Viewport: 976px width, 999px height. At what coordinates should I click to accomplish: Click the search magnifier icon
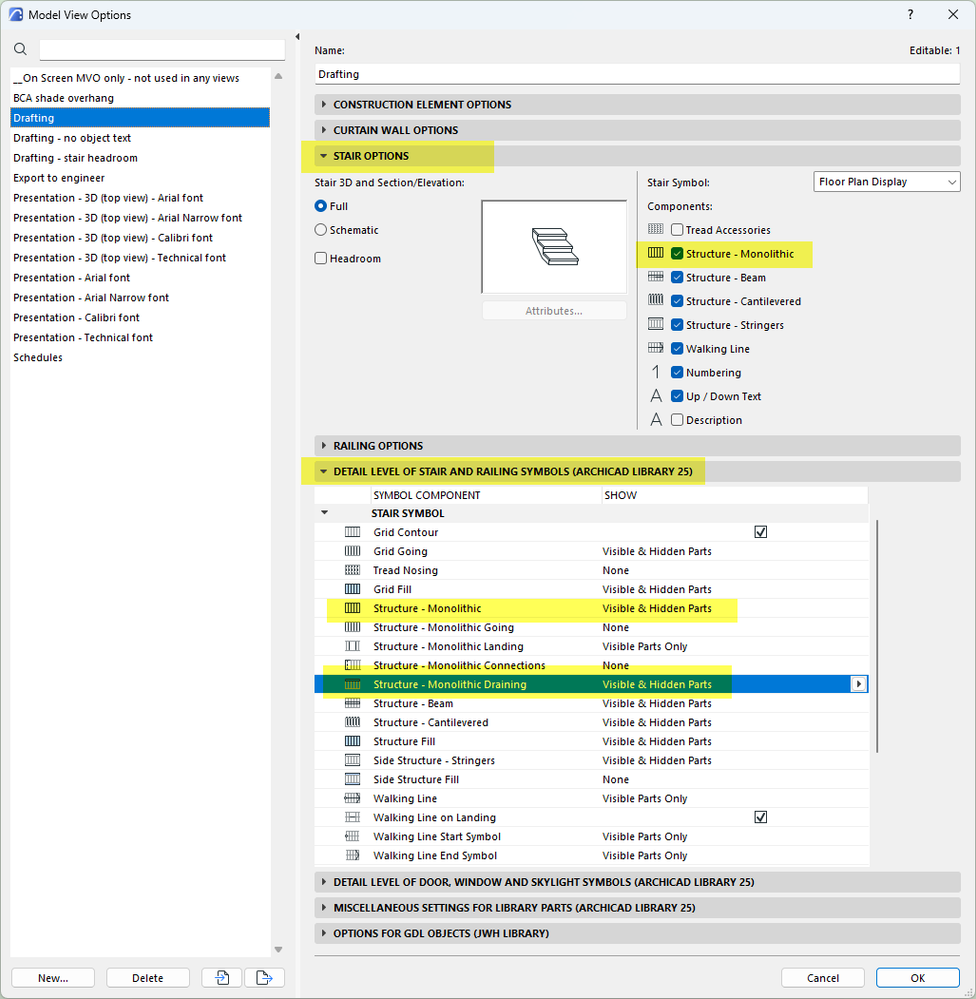[20, 49]
